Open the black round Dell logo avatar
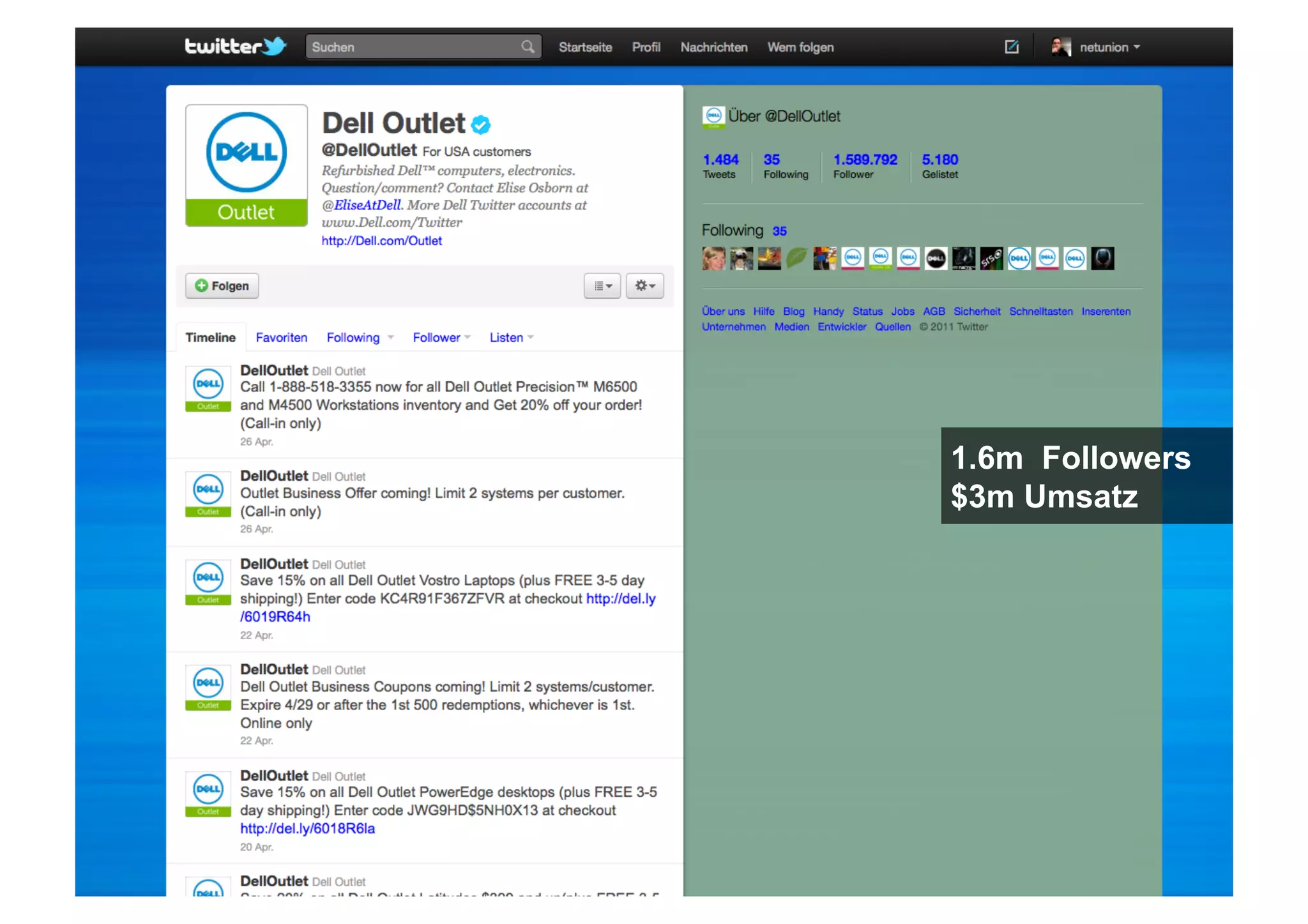Image resolution: width=1308 pixels, height=924 pixels. pos(936,259)
